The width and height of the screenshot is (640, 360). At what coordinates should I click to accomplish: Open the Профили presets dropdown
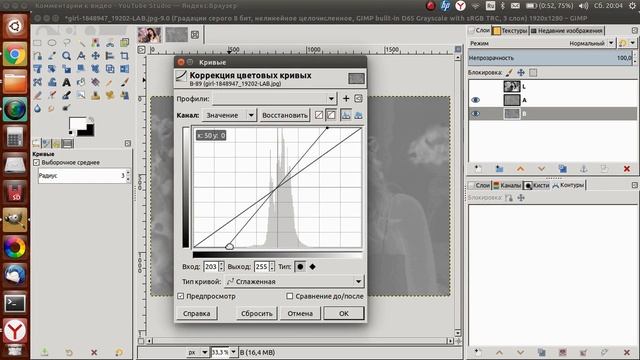(274, 98)
